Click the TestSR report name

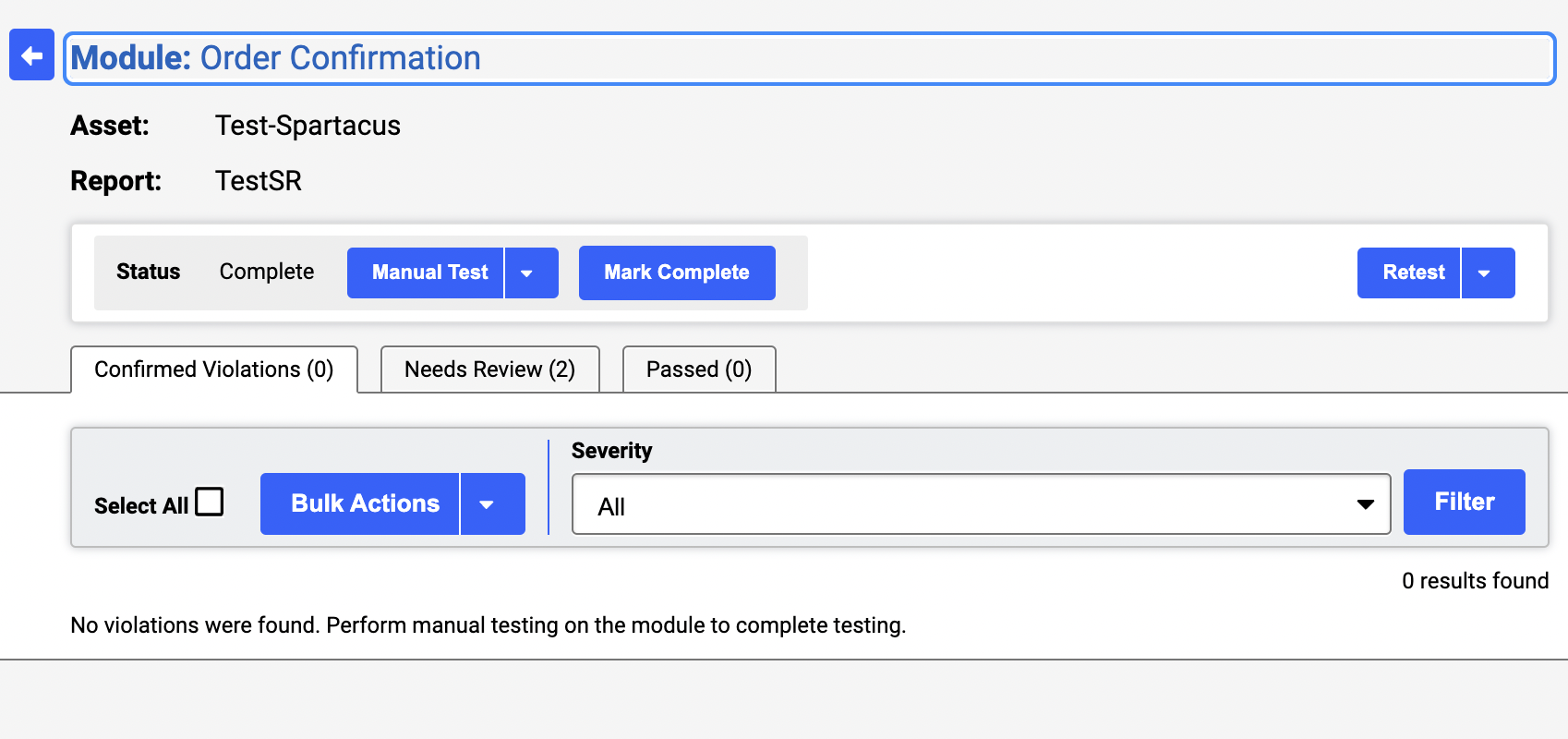point(259,181)
